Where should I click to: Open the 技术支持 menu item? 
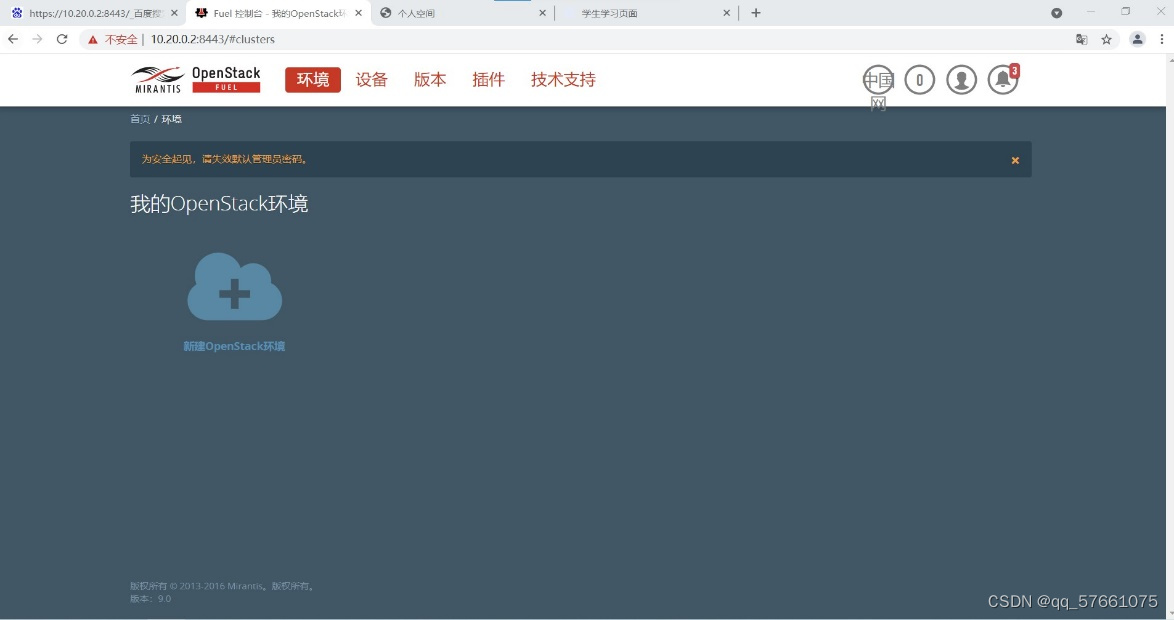click(x=562, y=79)
